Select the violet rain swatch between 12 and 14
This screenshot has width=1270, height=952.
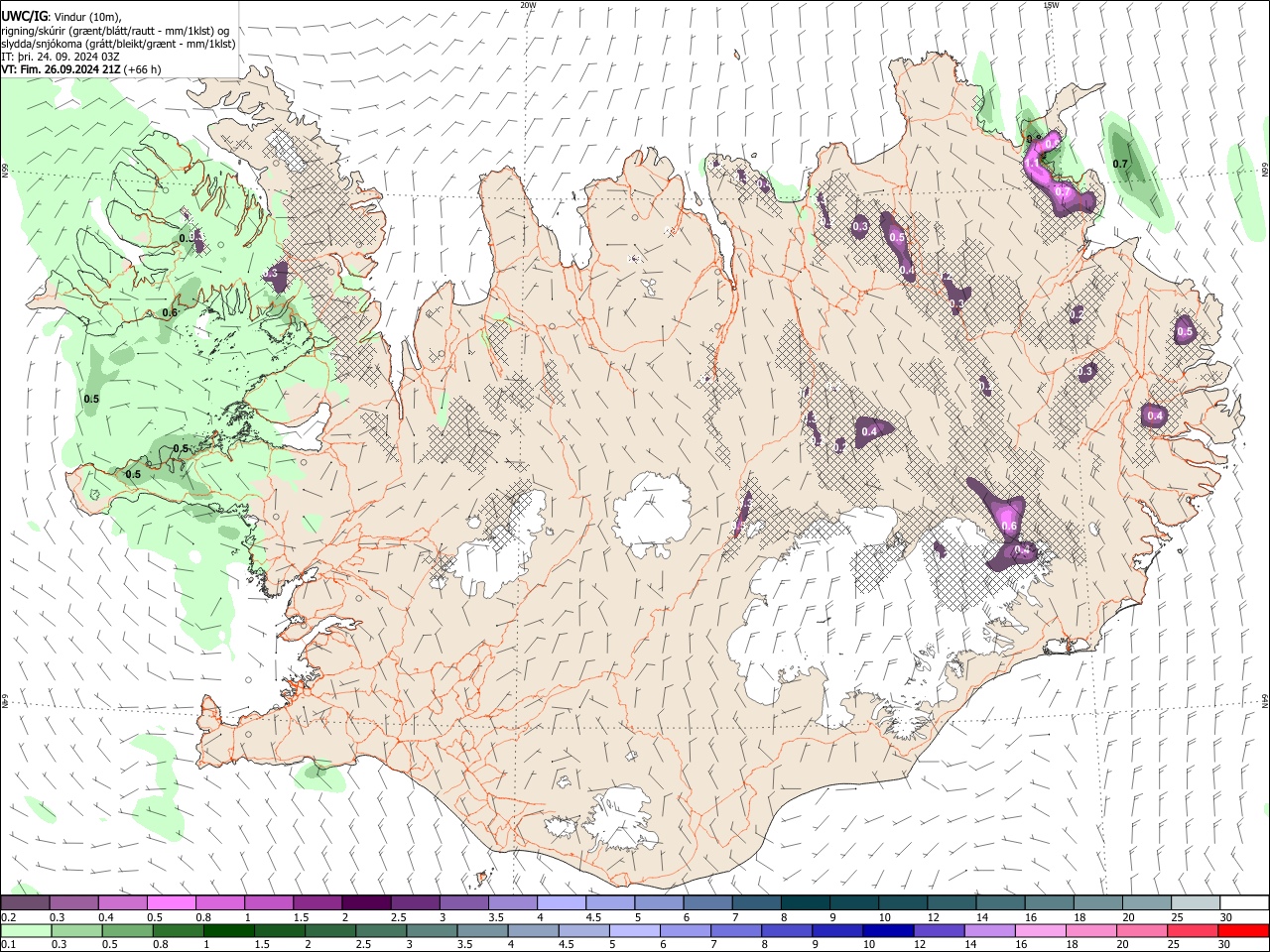(x=939, y=930)
